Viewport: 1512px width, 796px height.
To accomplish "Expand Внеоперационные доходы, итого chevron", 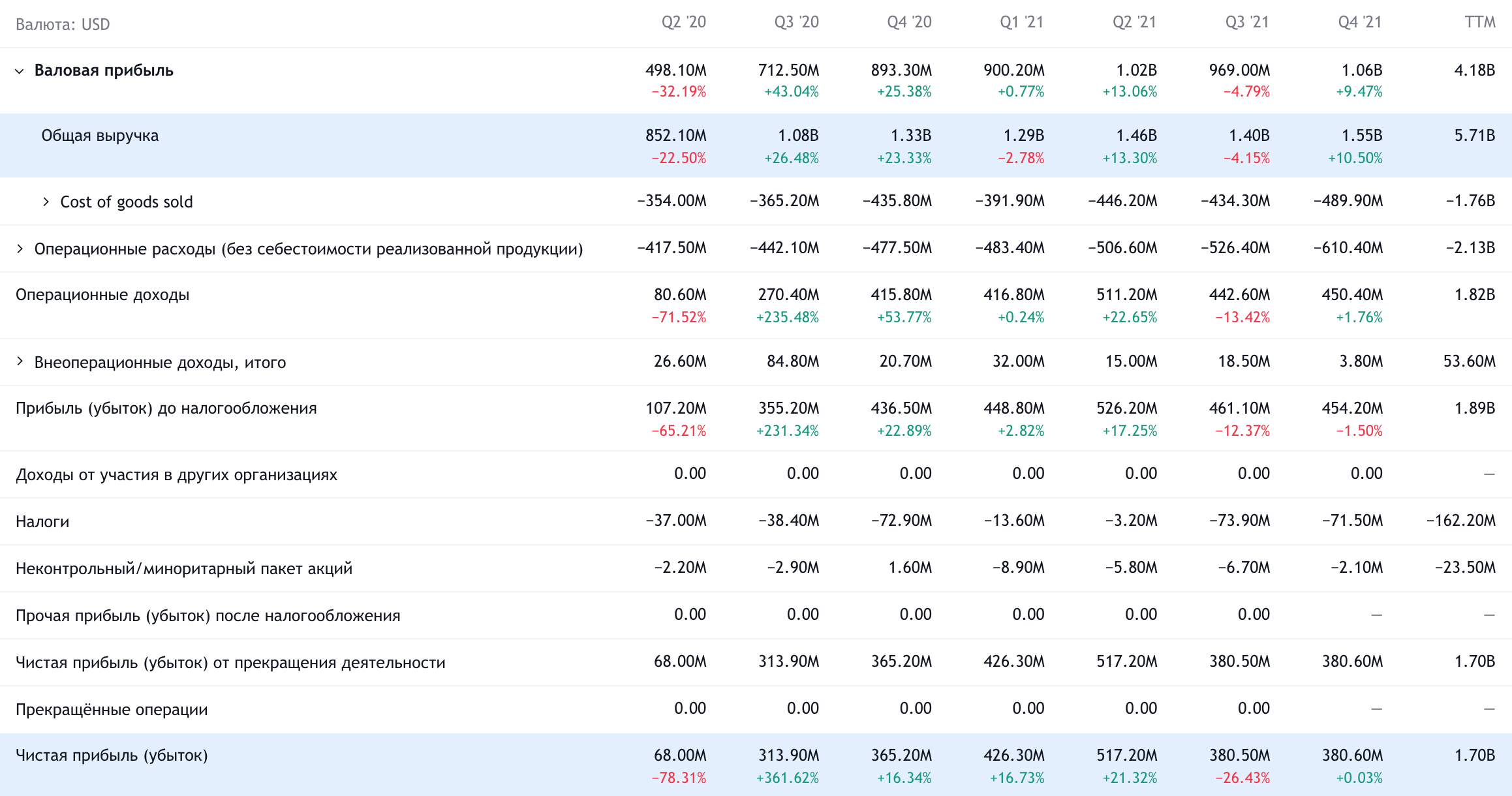I will pos(20,361).
